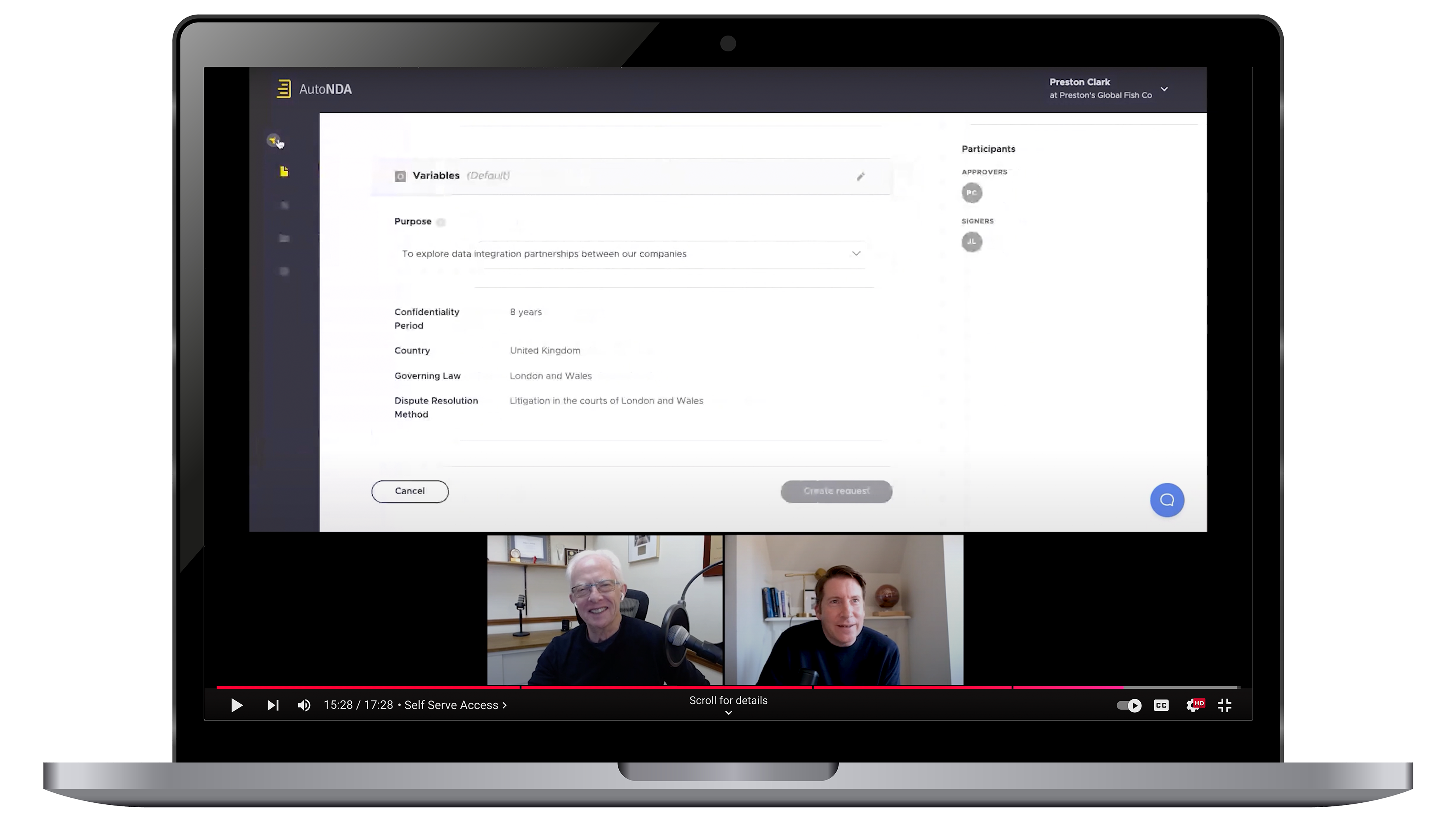The width and height of the screenshot is (1456, 819).
Task: Click the Cancel button
Action: [410, 491]
